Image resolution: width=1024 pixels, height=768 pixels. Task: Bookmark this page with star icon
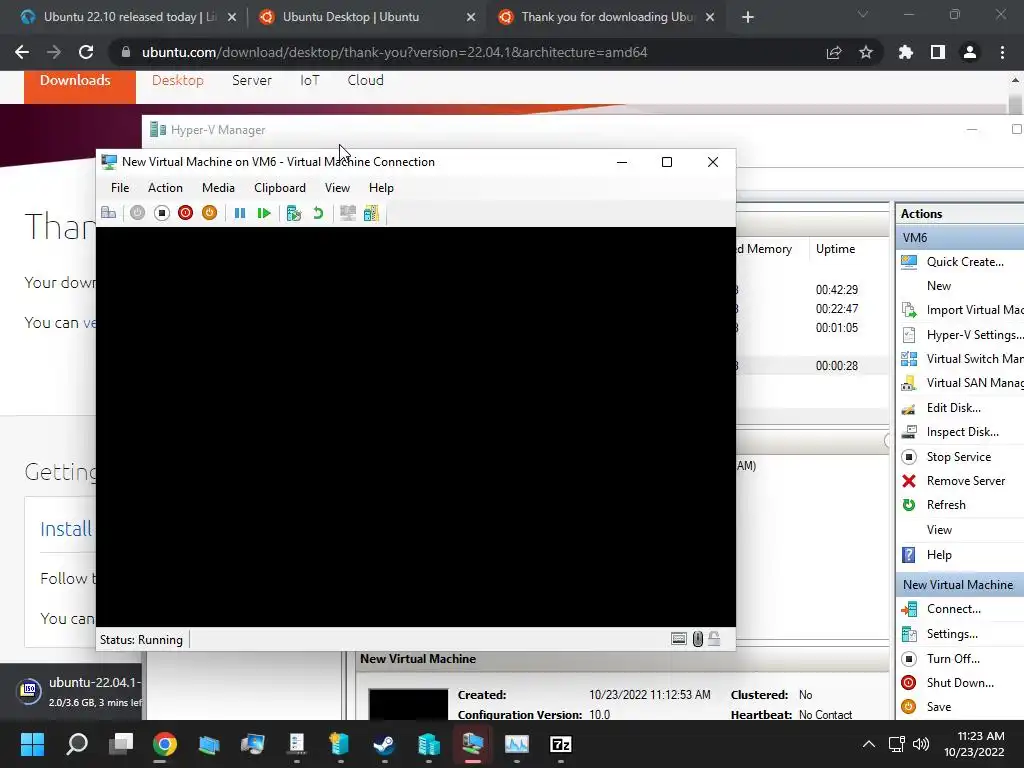pos(866,52)
